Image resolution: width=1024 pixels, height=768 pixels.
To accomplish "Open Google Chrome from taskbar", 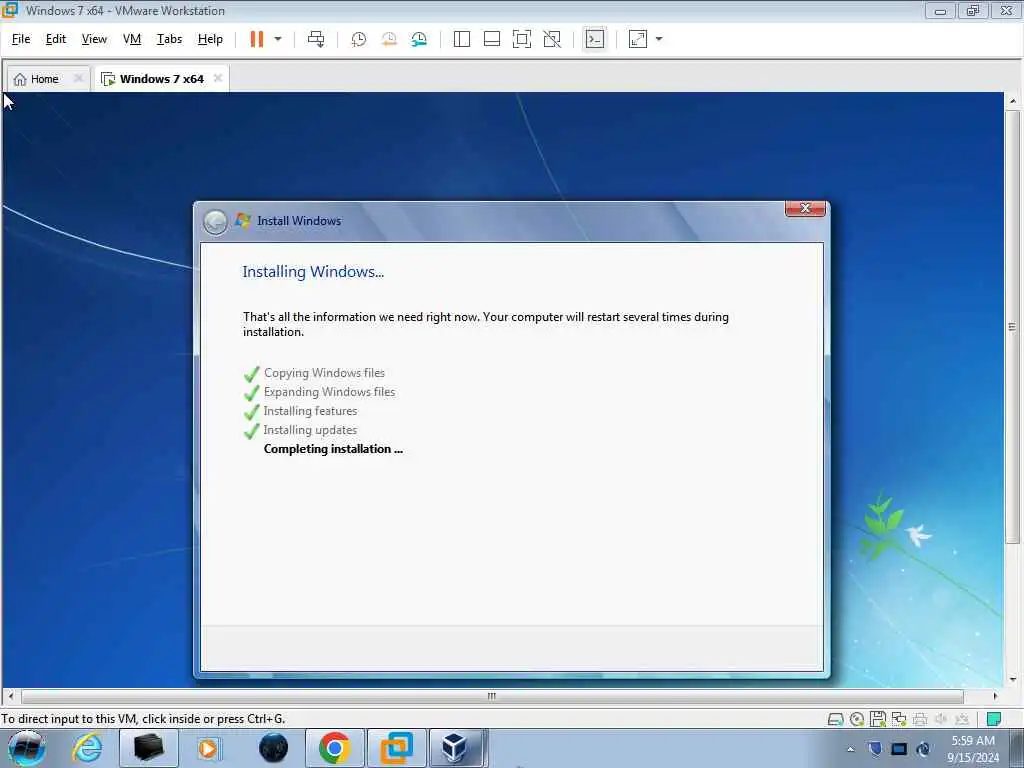I will click(334, 748).
